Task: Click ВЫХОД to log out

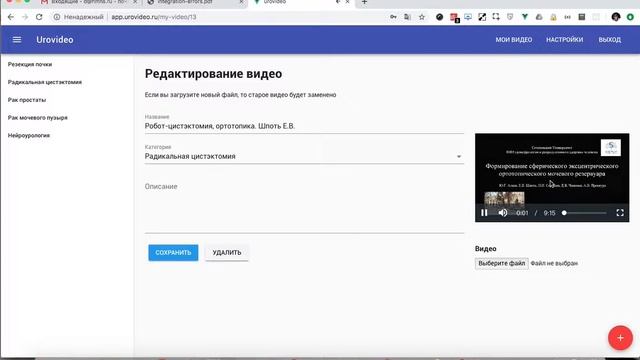Action: [609, 40]
